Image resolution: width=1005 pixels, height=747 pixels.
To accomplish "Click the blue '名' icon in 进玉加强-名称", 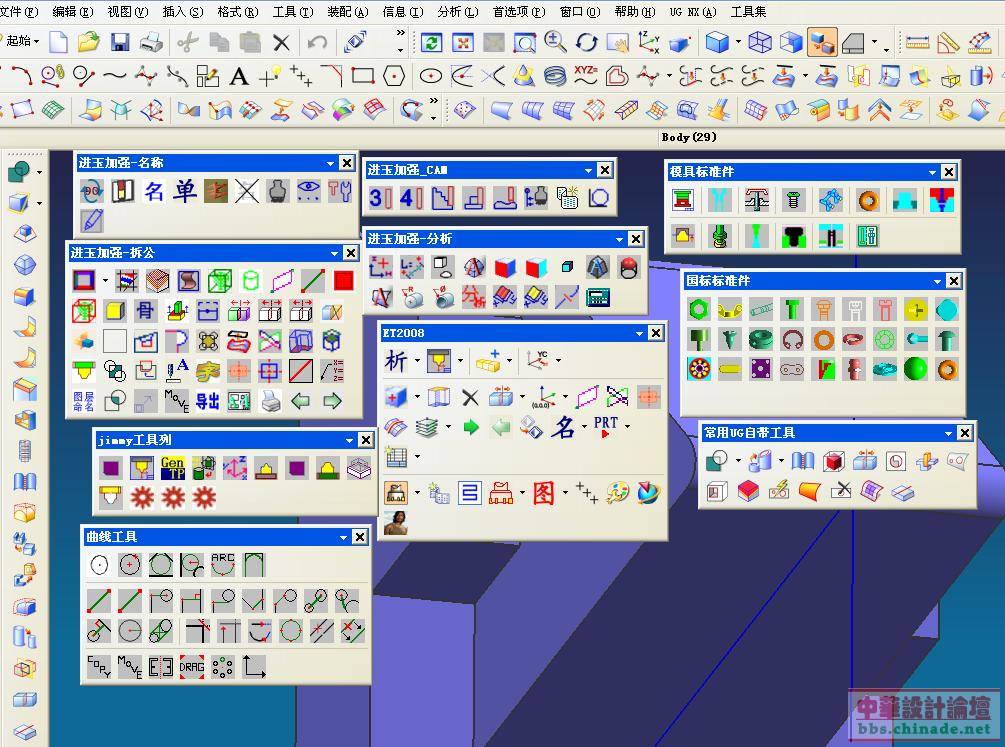I will (x=154, y=190).
